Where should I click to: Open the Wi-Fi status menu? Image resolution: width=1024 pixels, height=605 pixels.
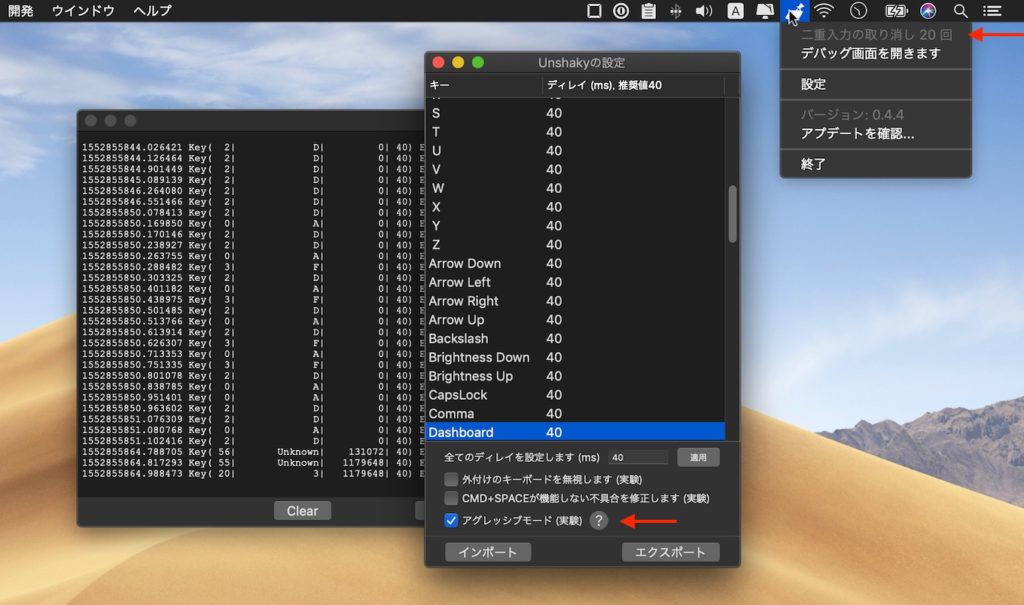point(824,11)
